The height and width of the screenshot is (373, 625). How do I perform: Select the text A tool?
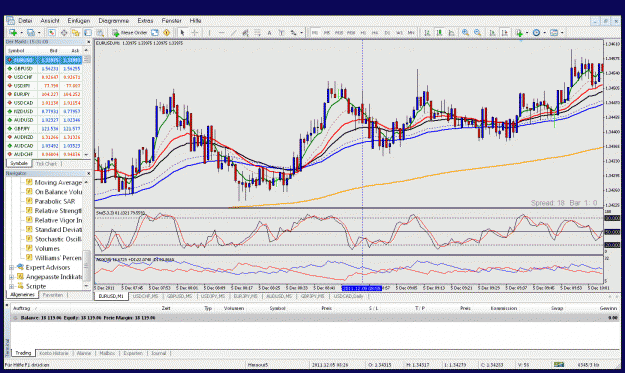tap(269, 33)
